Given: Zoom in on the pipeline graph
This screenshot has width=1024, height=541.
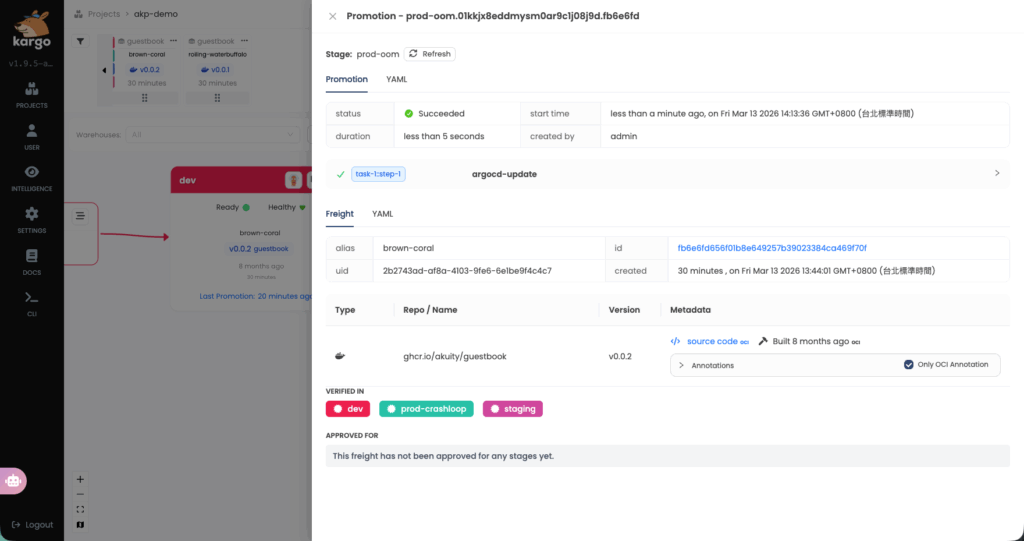Looking at the screenshot, I should [x=80, y=479].
